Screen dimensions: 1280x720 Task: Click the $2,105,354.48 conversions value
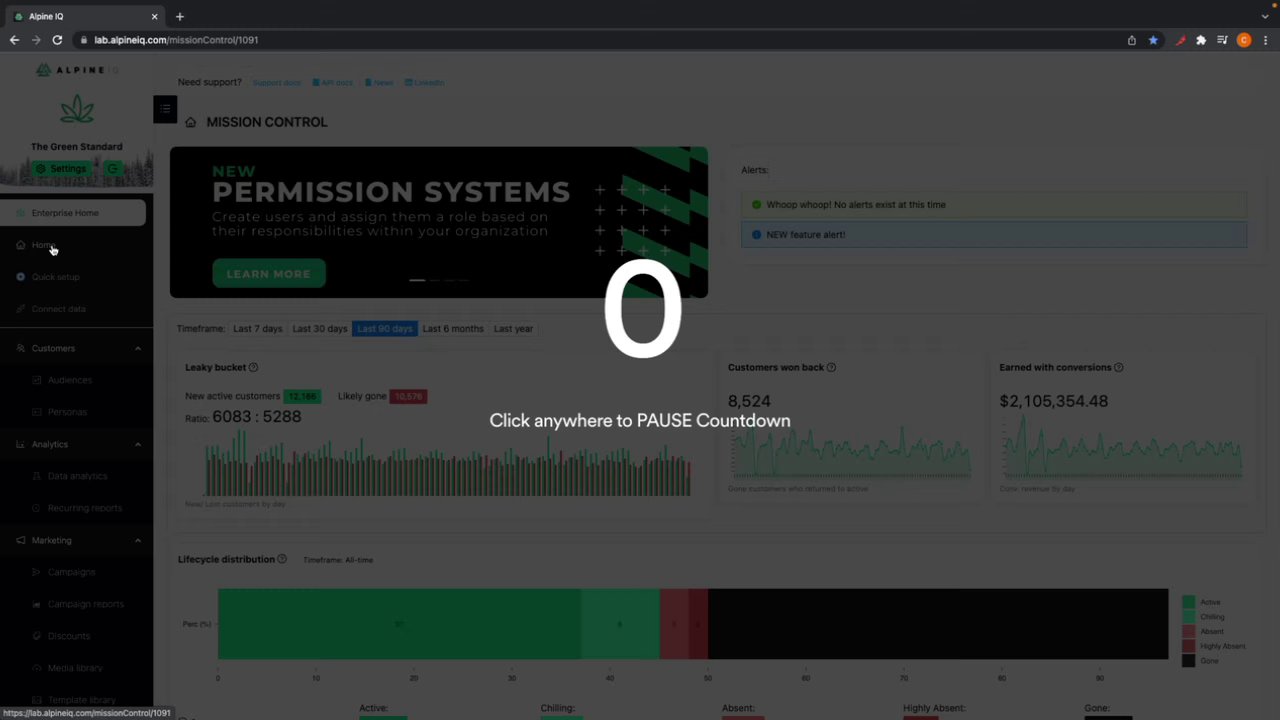pyautogui.click(x=1053, y=401)
